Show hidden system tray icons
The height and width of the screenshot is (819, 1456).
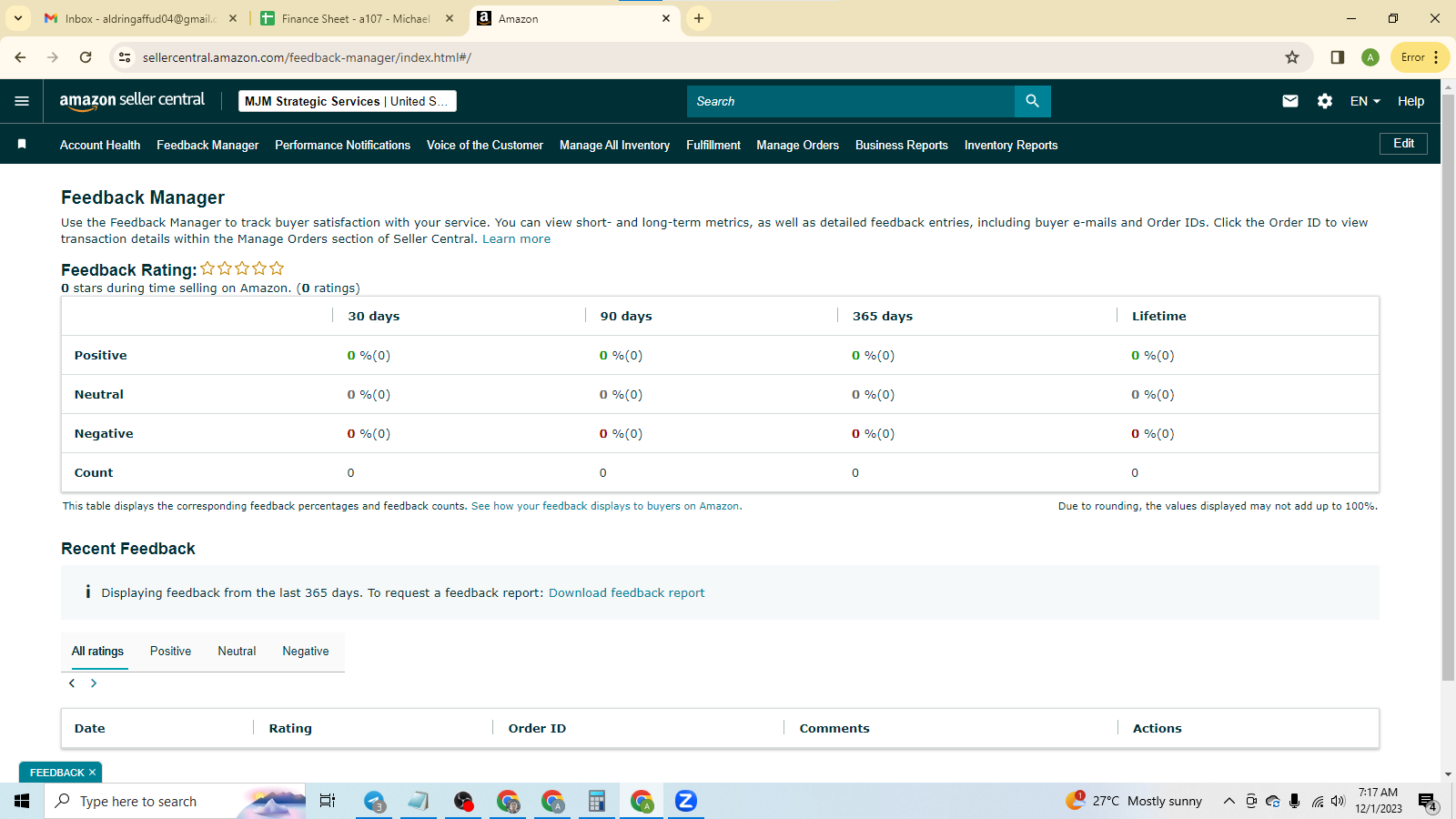coord(1228,801)
